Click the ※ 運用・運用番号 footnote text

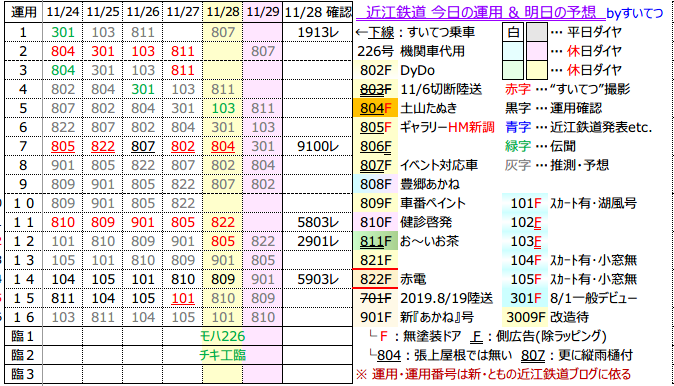(x=493, y=374)
